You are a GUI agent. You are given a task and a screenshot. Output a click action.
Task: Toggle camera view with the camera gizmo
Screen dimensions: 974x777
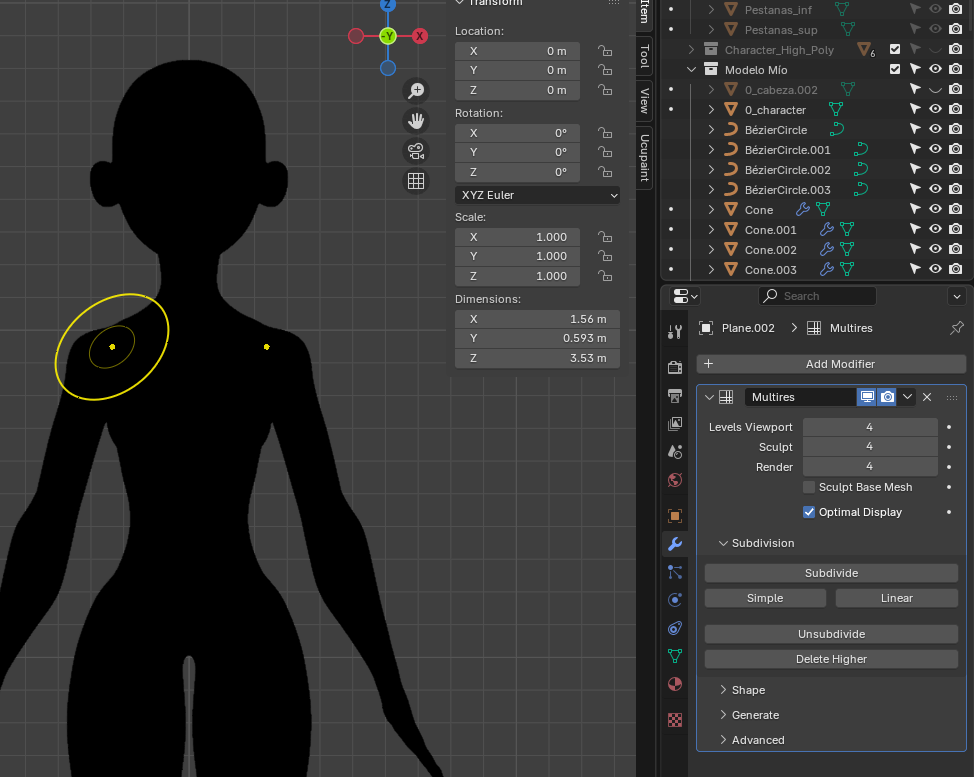[x=416, y=151]
